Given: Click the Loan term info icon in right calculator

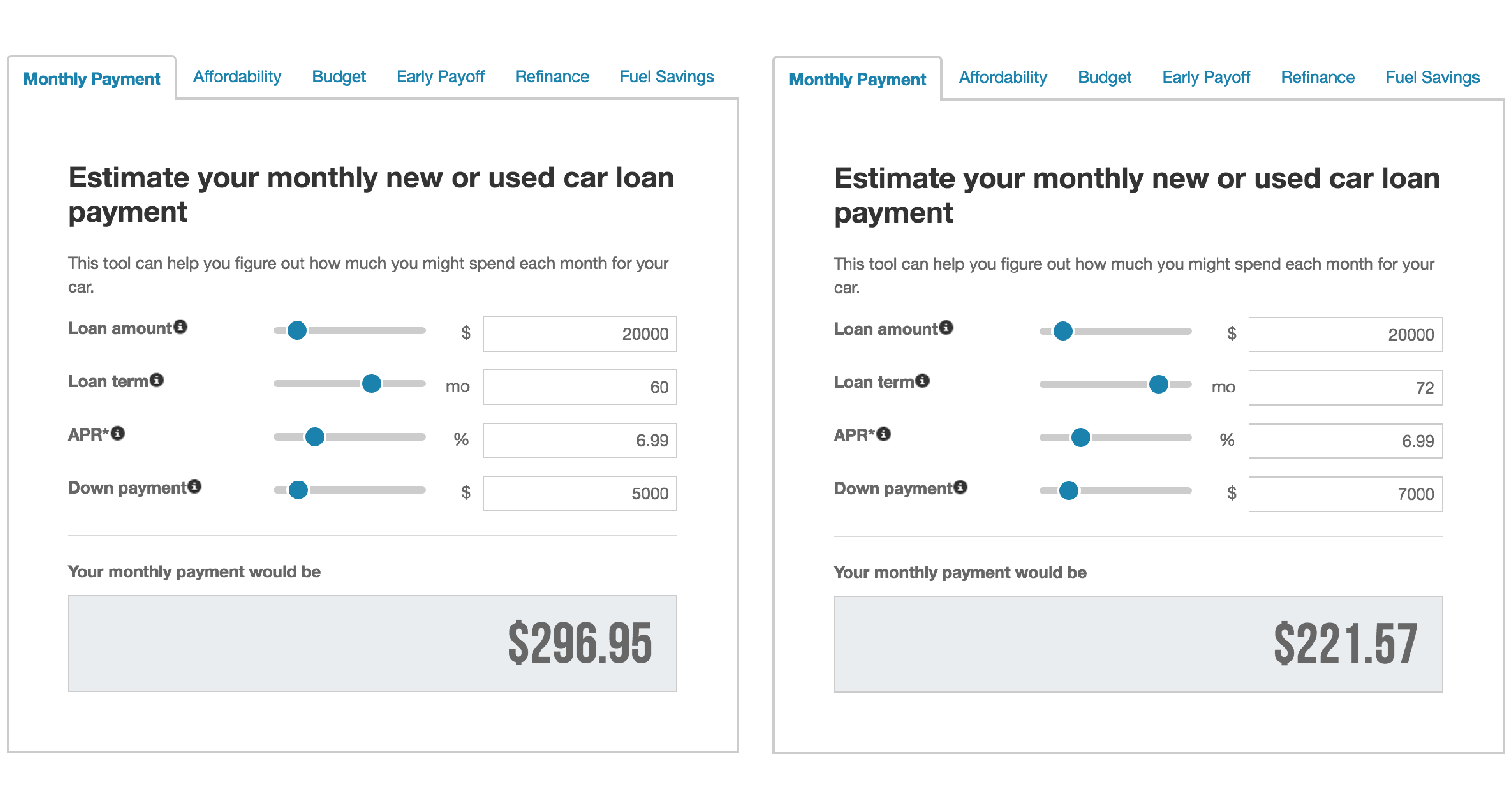Looking at the screenshot, I should coord(923,381).
